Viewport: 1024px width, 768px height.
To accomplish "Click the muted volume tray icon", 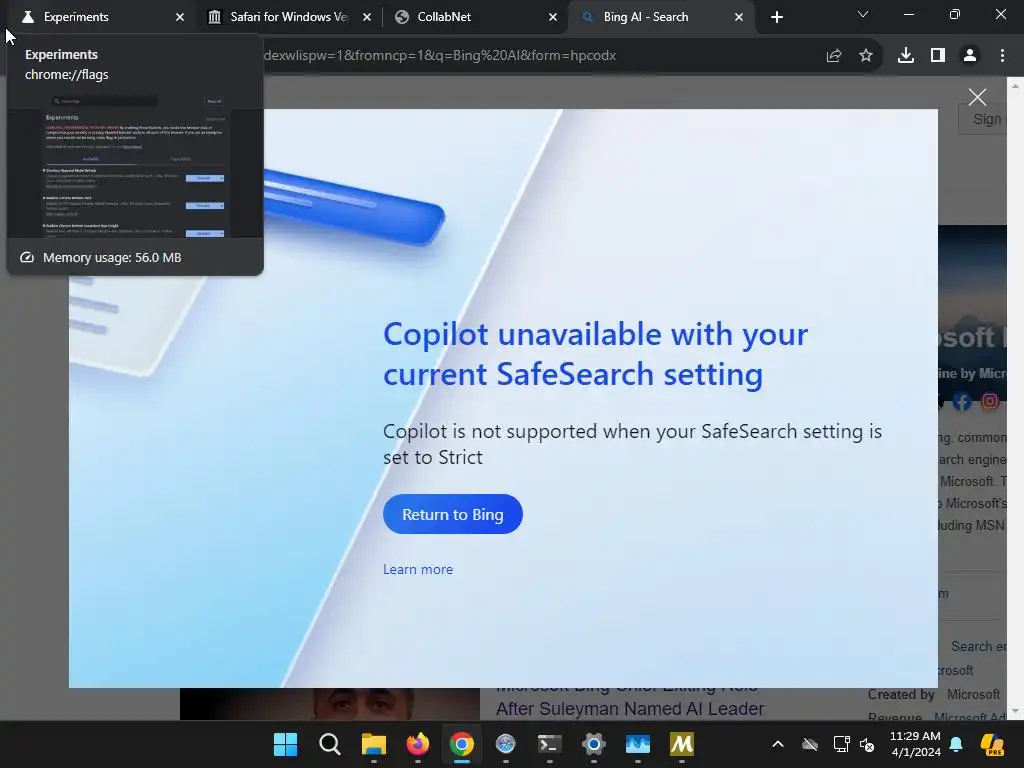I will click(x=867, y=744).
